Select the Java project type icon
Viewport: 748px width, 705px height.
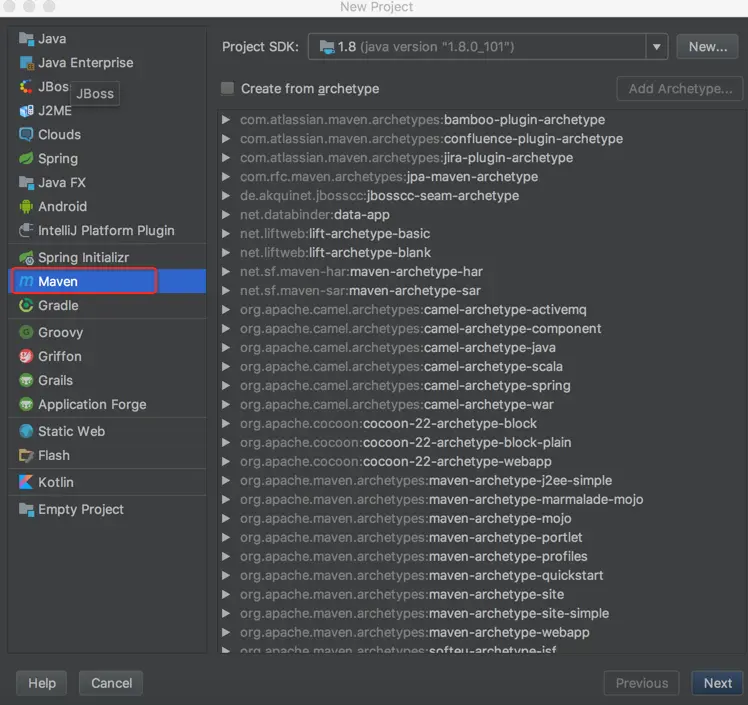tap(26, 39)
